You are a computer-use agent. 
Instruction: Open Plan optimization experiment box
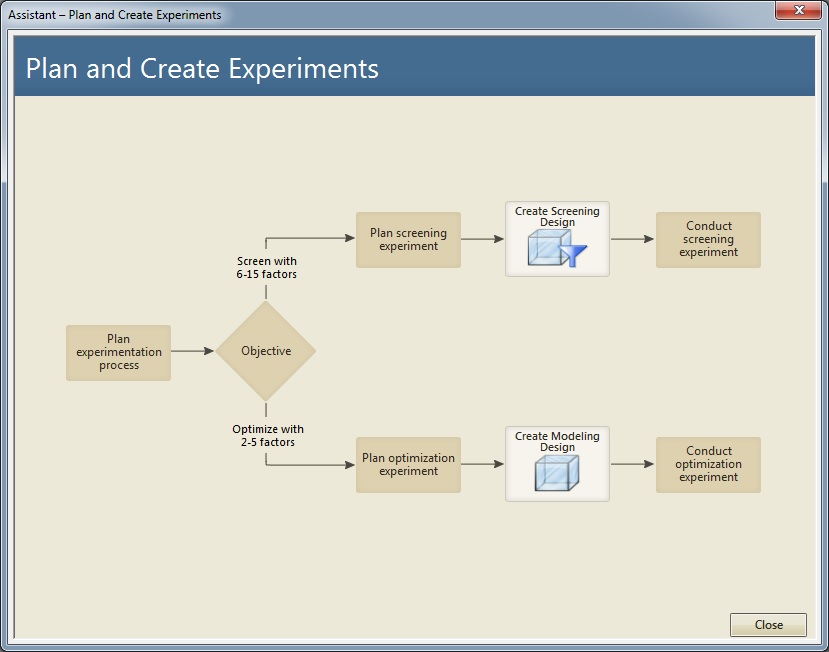coord(408,465)
